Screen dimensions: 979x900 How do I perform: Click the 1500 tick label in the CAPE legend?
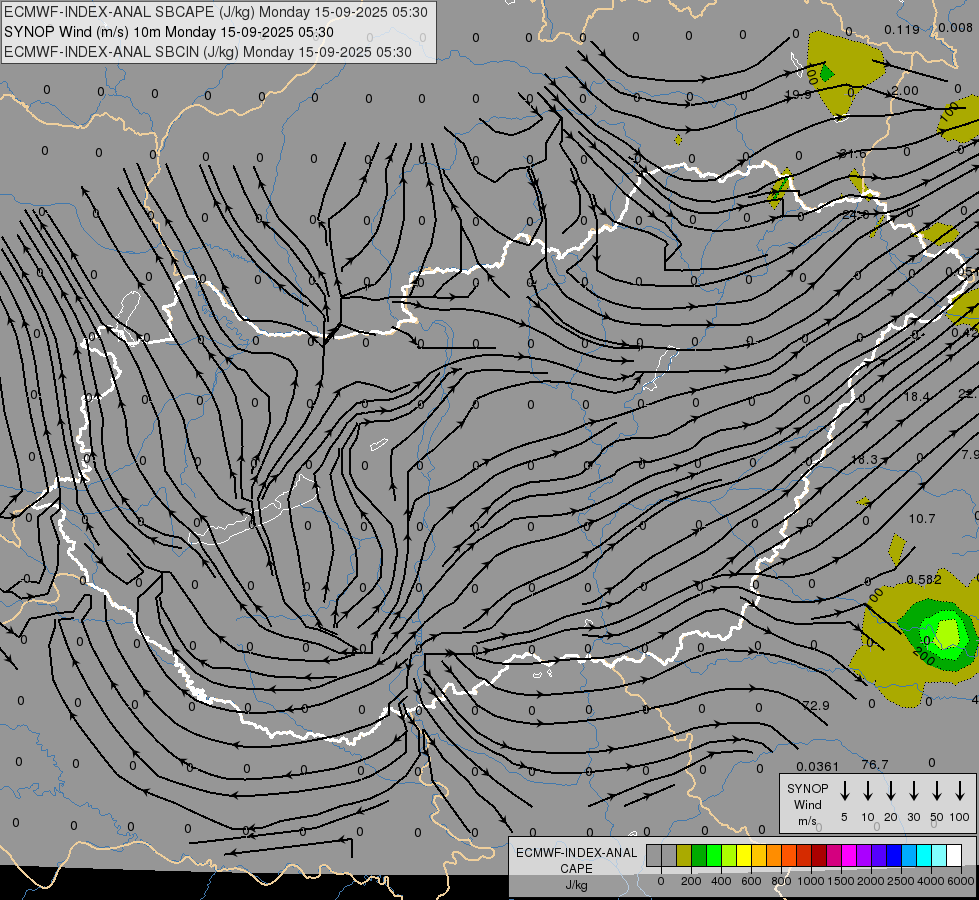tap(841, 881)
